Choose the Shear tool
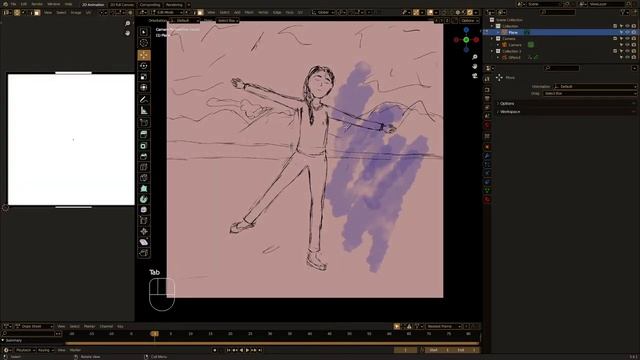The height and width of the screenshot is (360, 640). tap(144, 242)
